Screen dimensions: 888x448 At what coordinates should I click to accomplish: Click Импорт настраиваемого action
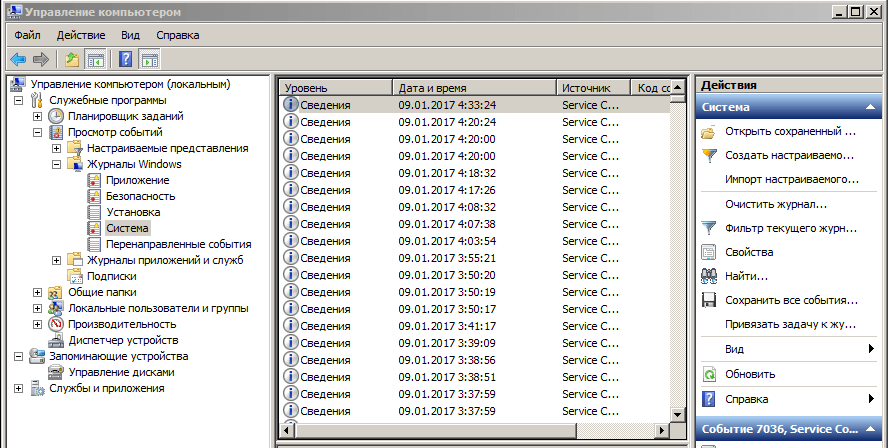[x=792, y=180]
